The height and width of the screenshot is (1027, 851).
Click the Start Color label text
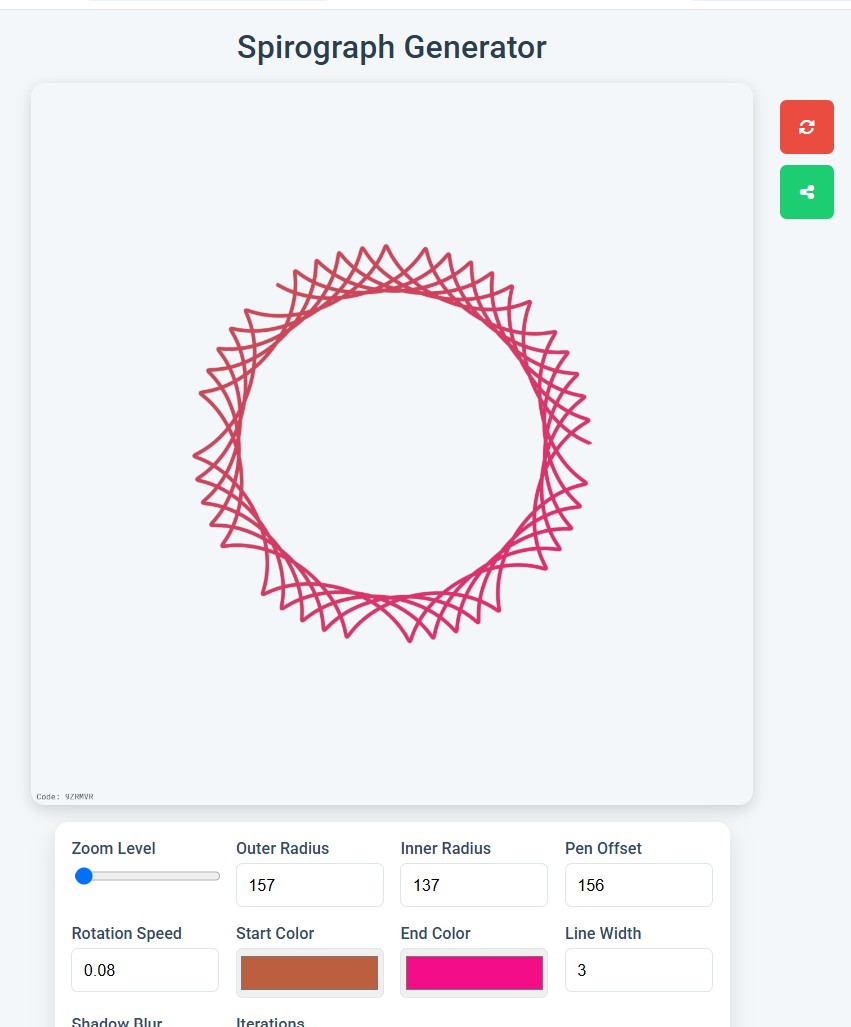pyautogui.click(x=275, y=933)
